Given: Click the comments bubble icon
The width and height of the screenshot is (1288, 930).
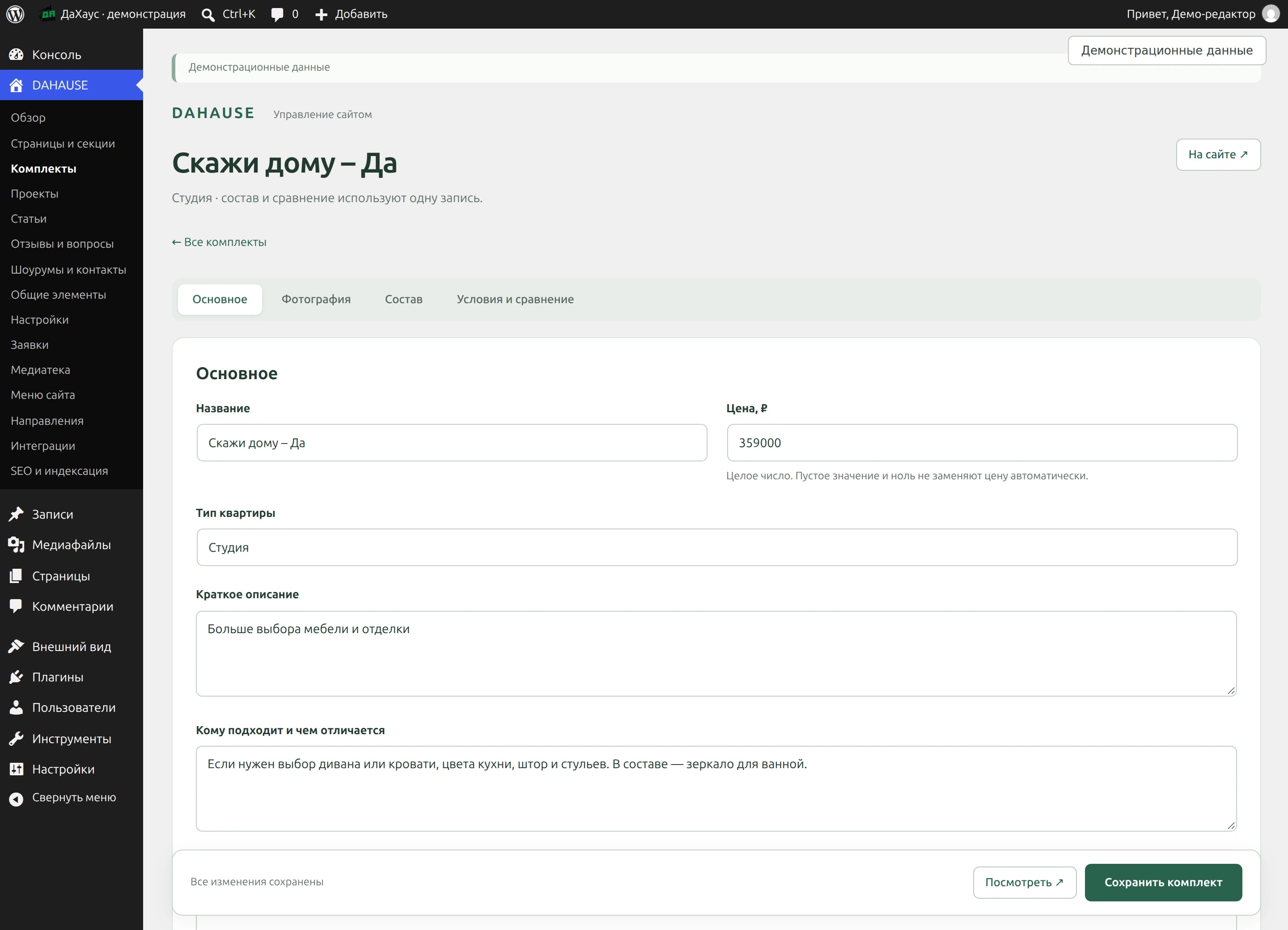Looking at the screenshot, I should (277, 15).
